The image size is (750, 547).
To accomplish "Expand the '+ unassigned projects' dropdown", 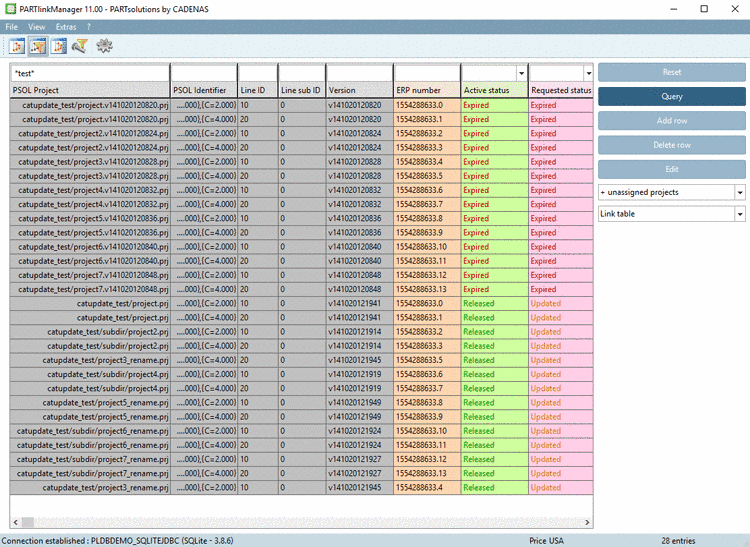I will tap(739, 192).
